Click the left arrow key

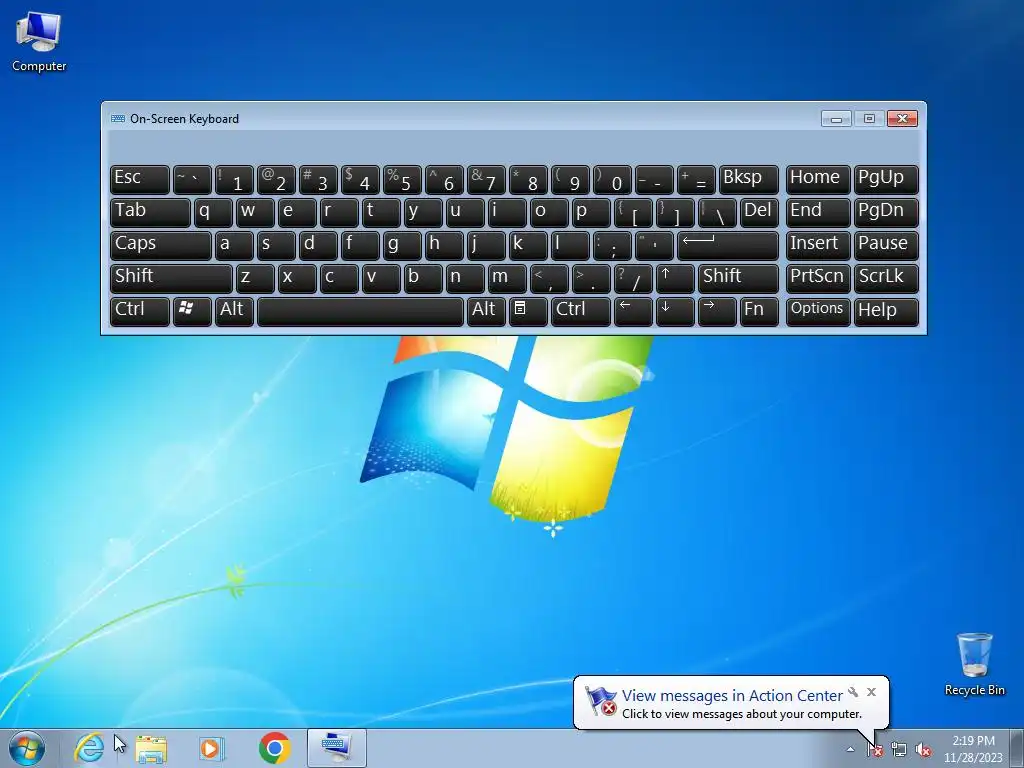(633, 311)
